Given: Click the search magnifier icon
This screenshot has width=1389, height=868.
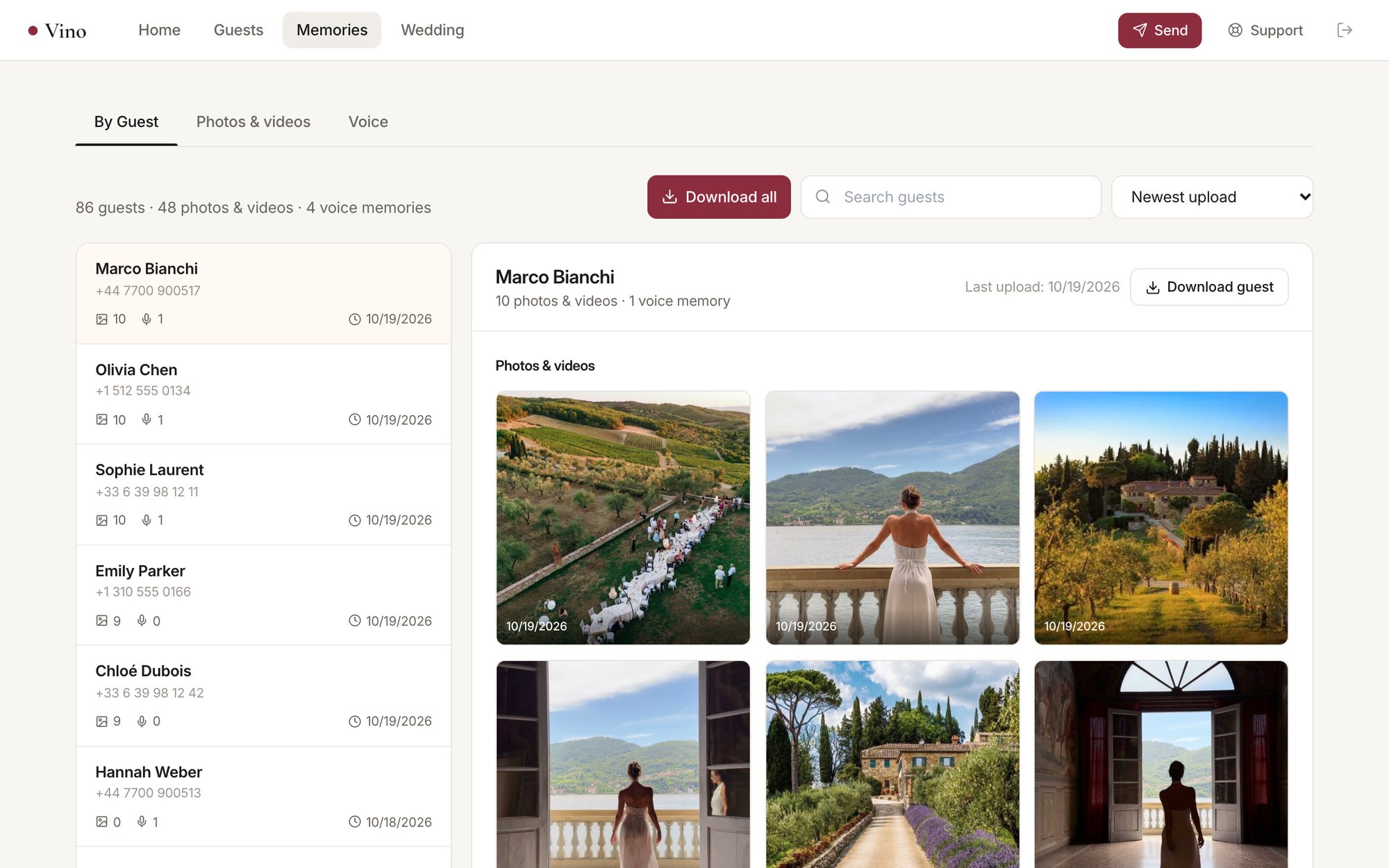Looking at the screenshot, I should [823, 197].
